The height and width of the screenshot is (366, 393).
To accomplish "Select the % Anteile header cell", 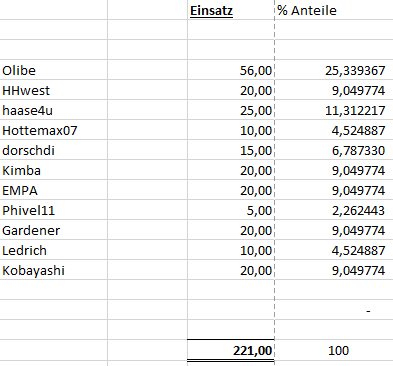I will 334,10.
